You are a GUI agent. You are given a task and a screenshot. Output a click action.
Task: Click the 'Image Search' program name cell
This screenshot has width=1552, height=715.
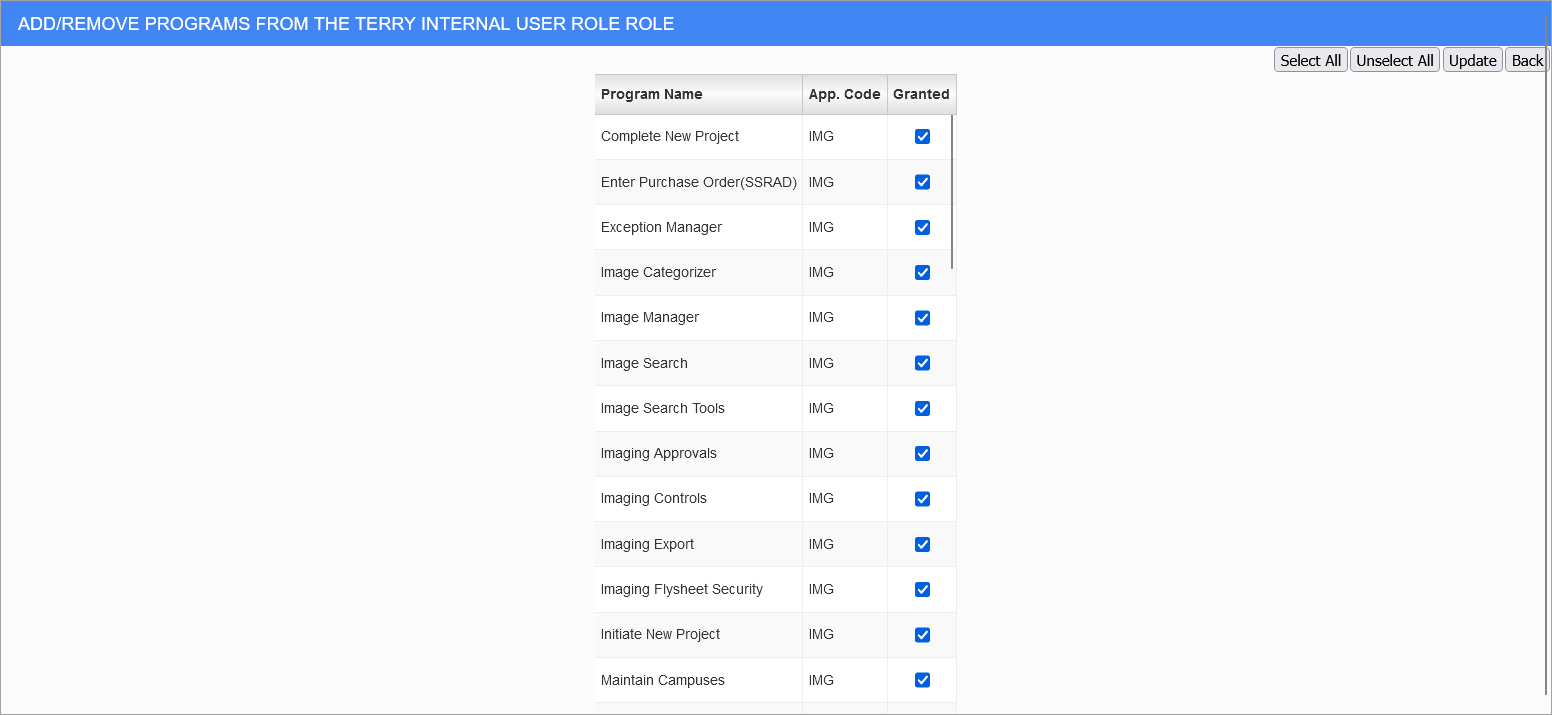698,363
